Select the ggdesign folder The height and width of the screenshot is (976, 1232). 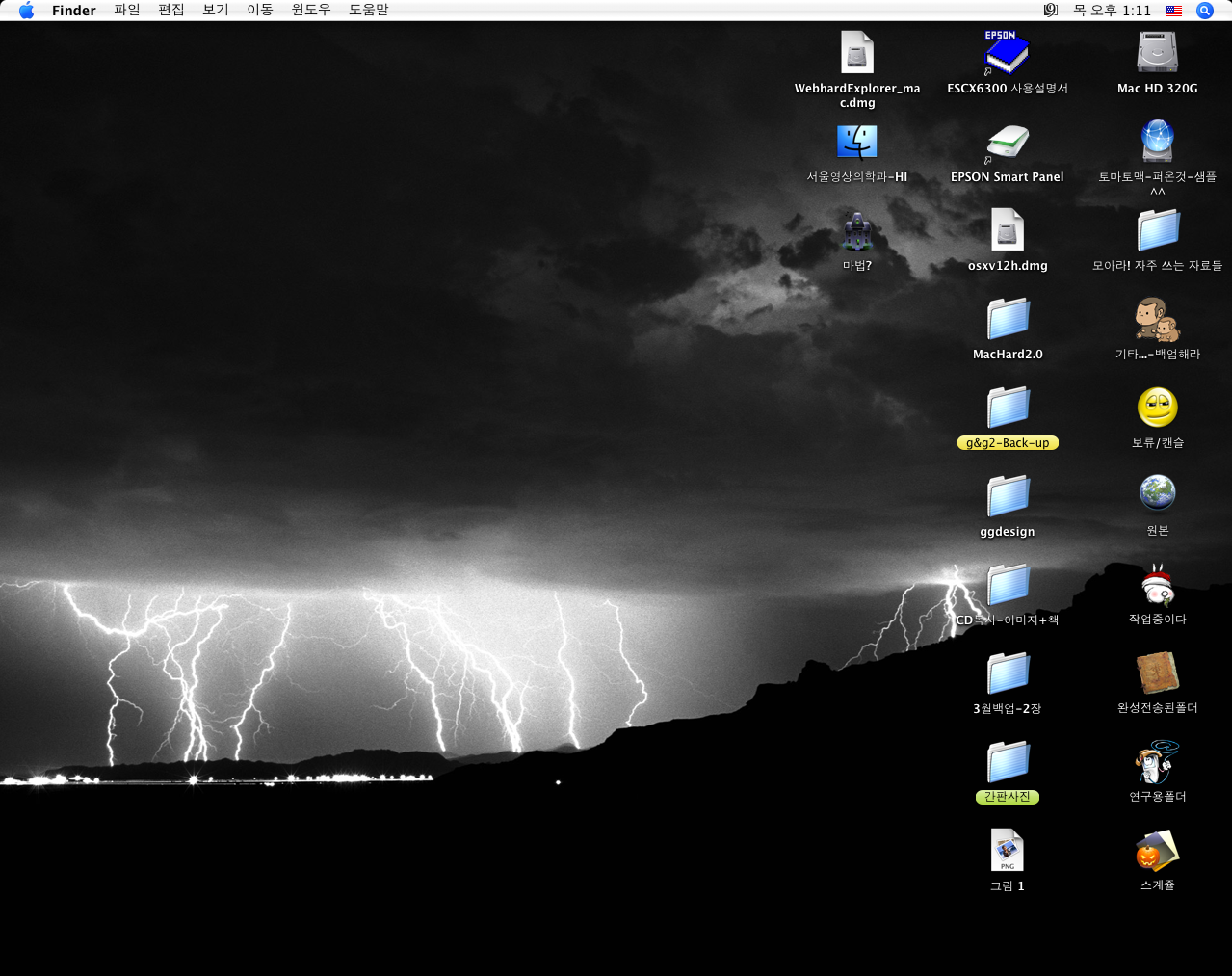tap(1008, 496)
